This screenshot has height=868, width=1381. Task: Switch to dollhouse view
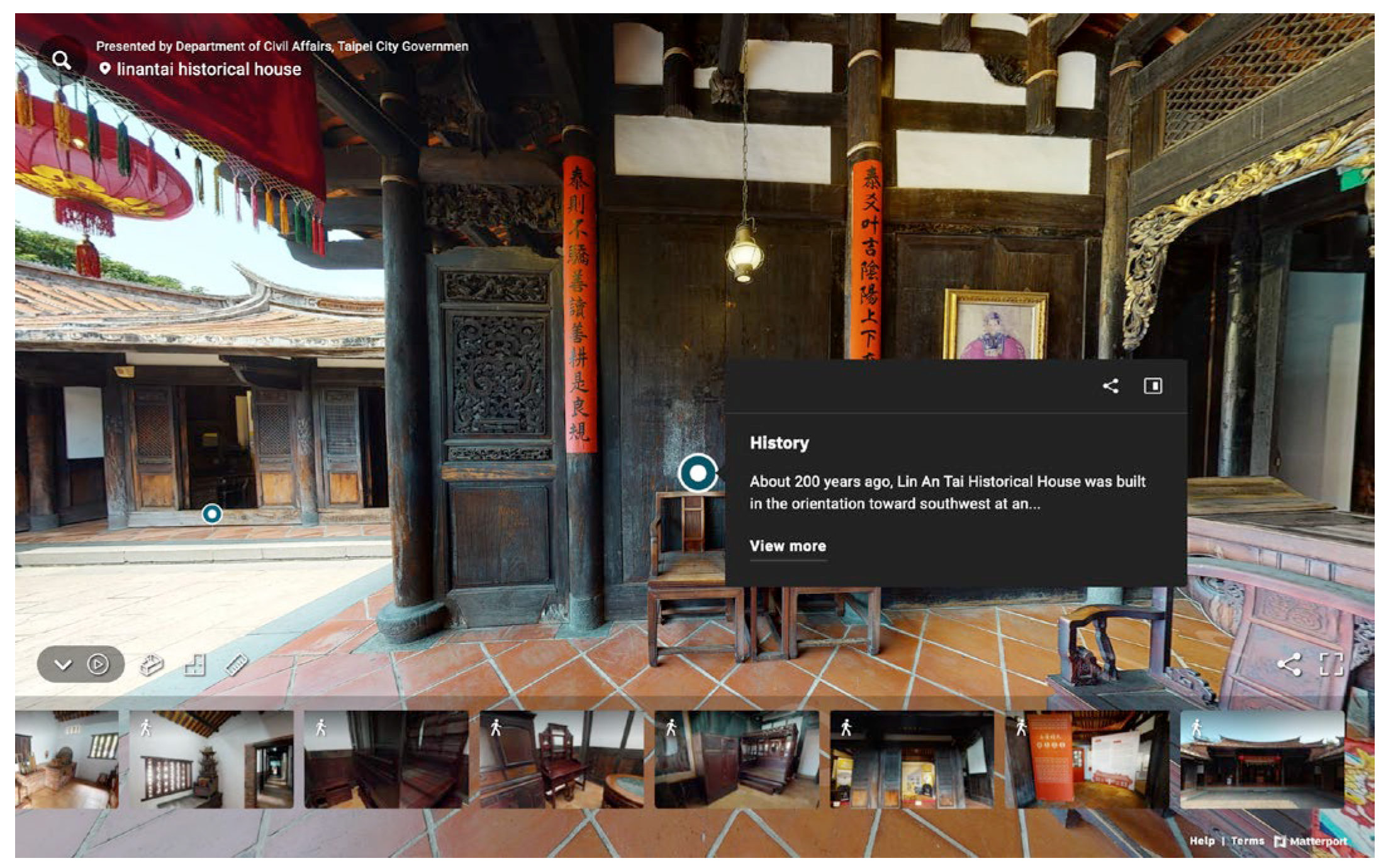pyautogui.click(x=151, y=664)
